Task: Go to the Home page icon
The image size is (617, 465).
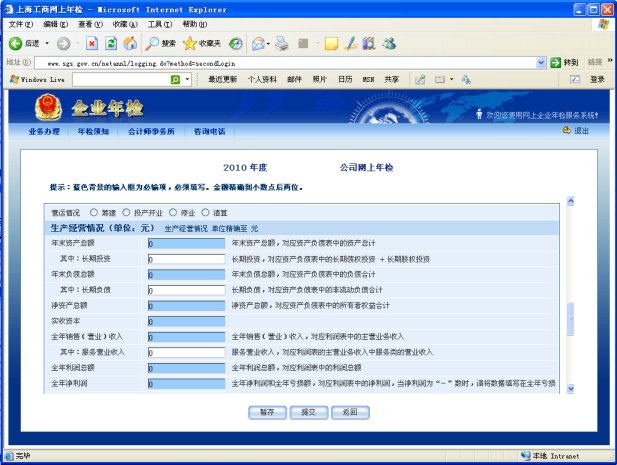Action: coord(129,44)
